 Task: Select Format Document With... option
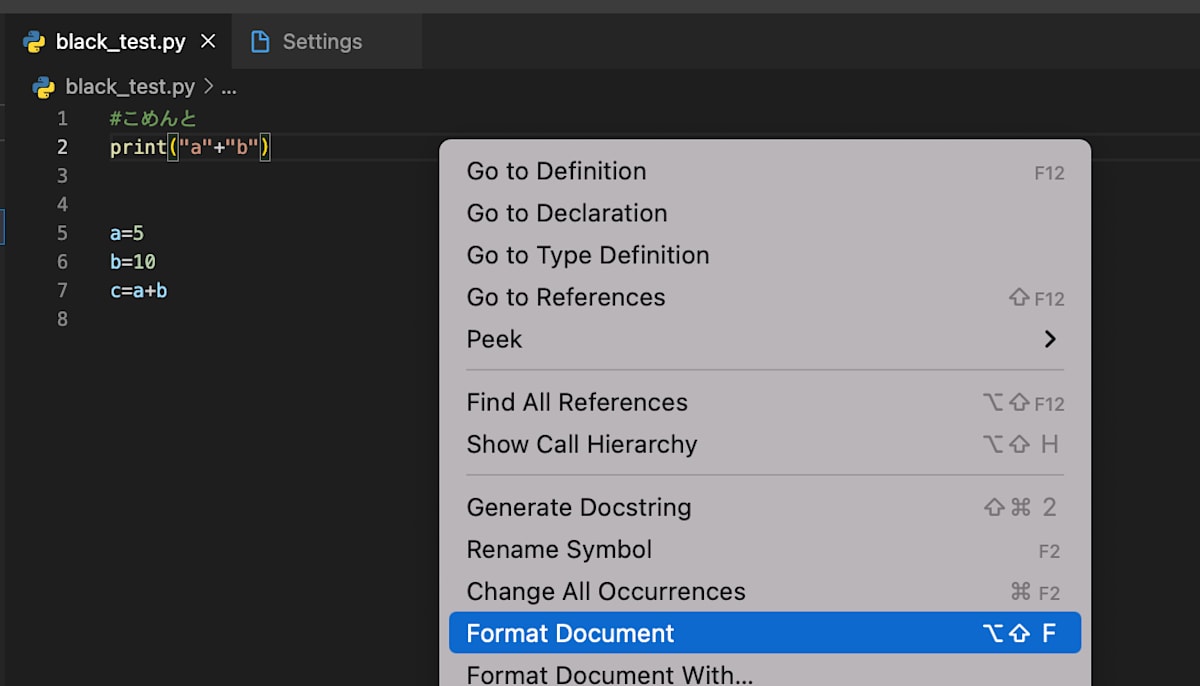coord(765,674)
